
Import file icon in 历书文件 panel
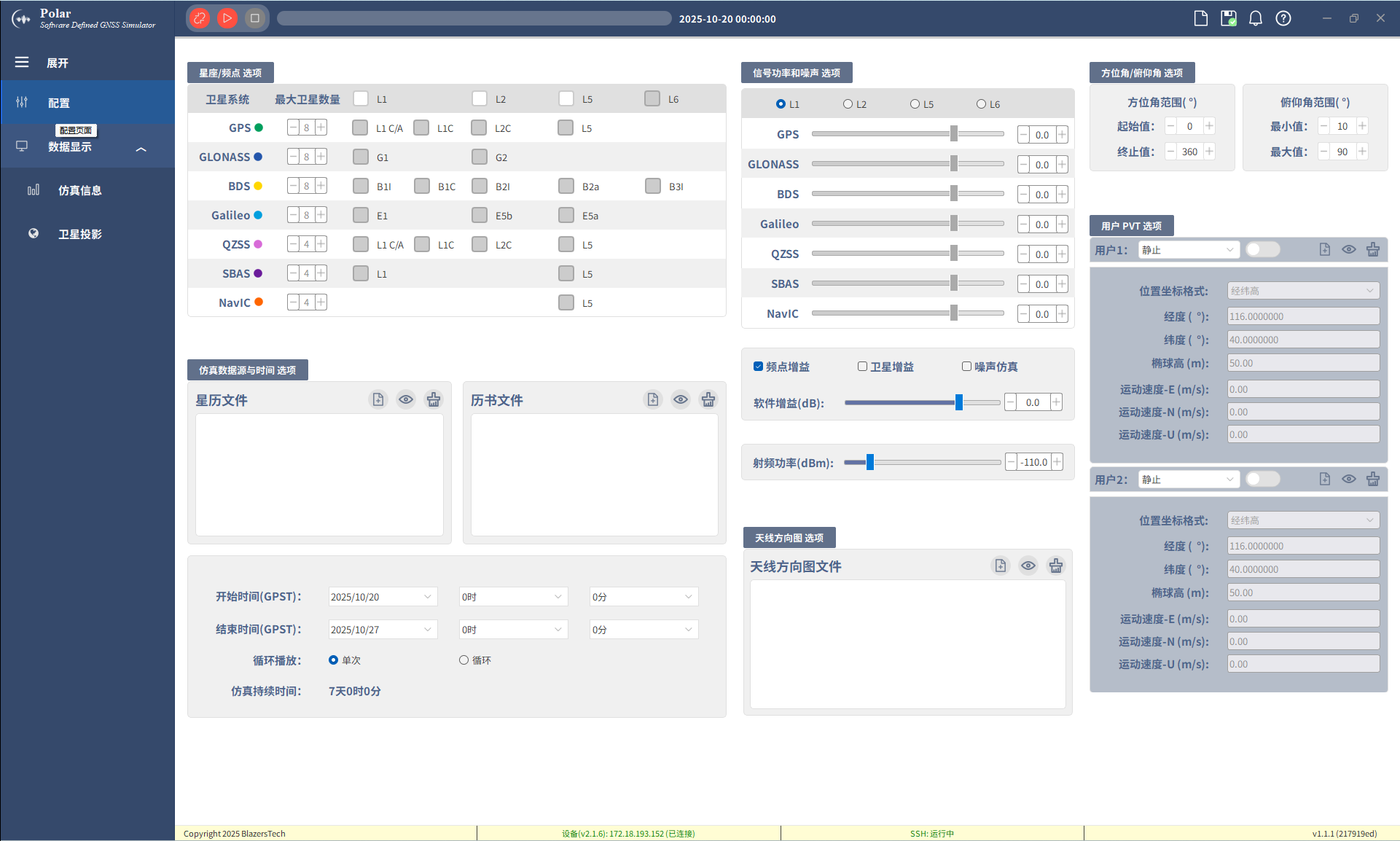pos(653,399)
